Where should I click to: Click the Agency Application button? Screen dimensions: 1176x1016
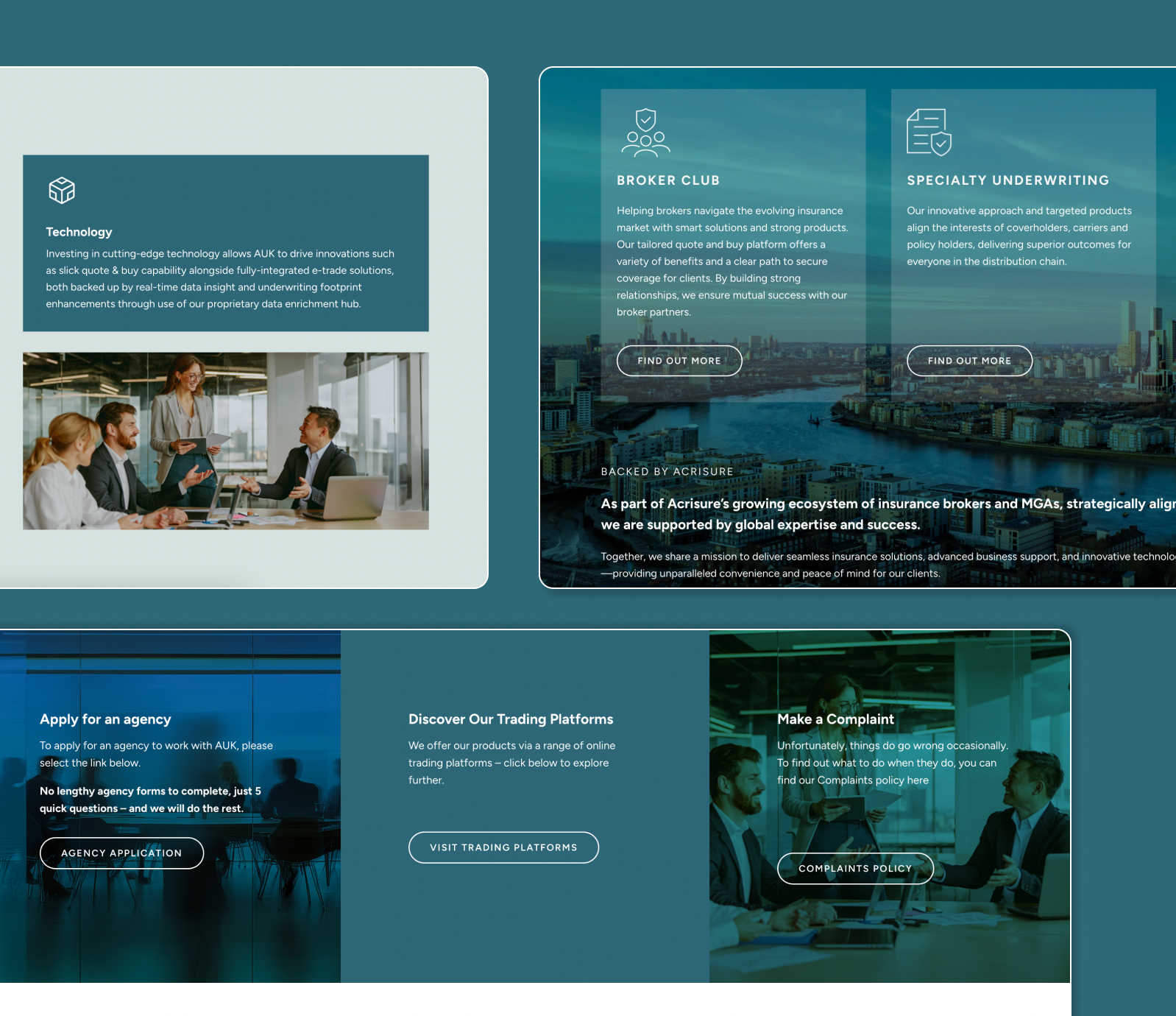121,853
